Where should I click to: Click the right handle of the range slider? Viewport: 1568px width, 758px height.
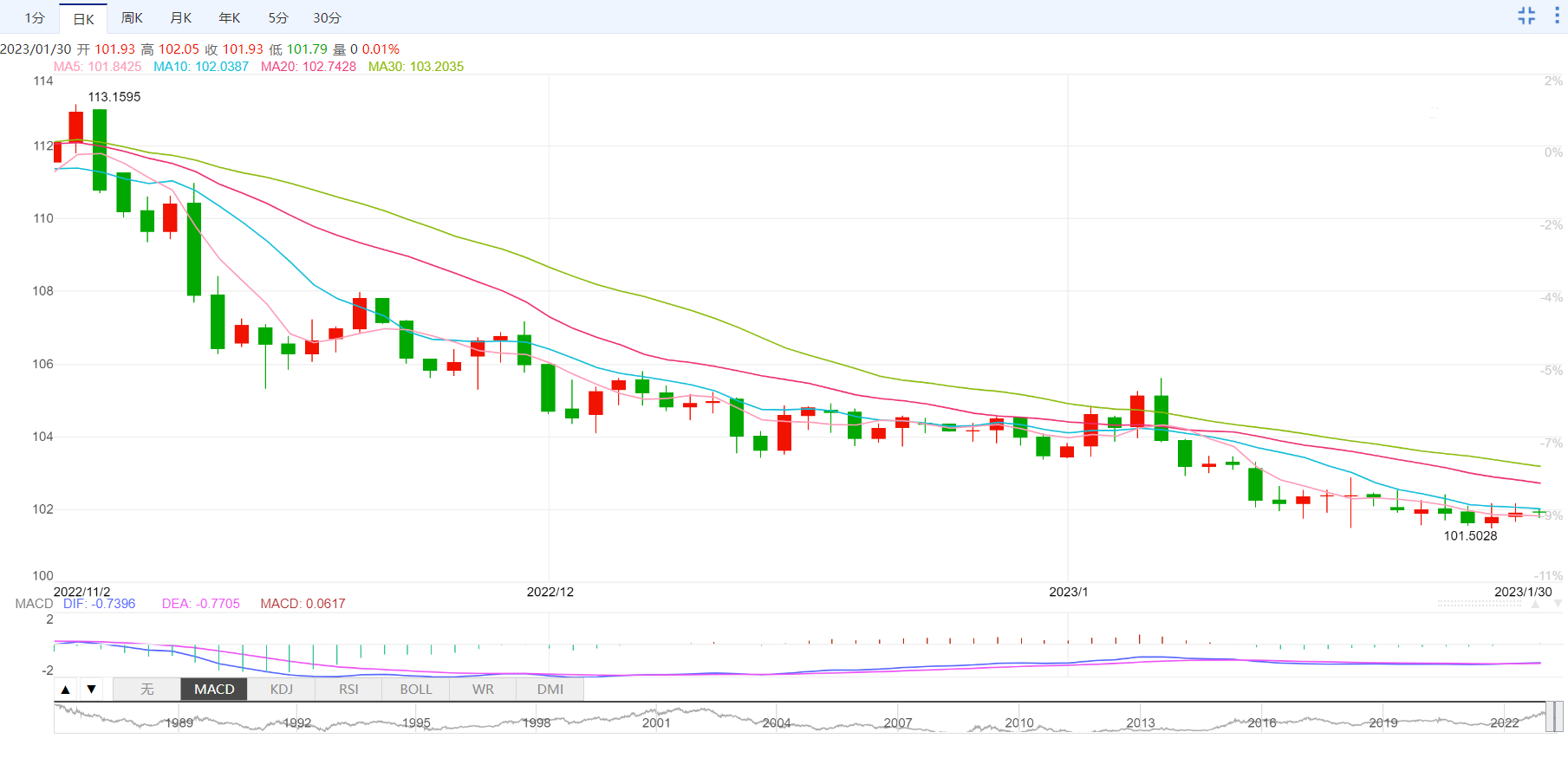tap(1559, 717)
